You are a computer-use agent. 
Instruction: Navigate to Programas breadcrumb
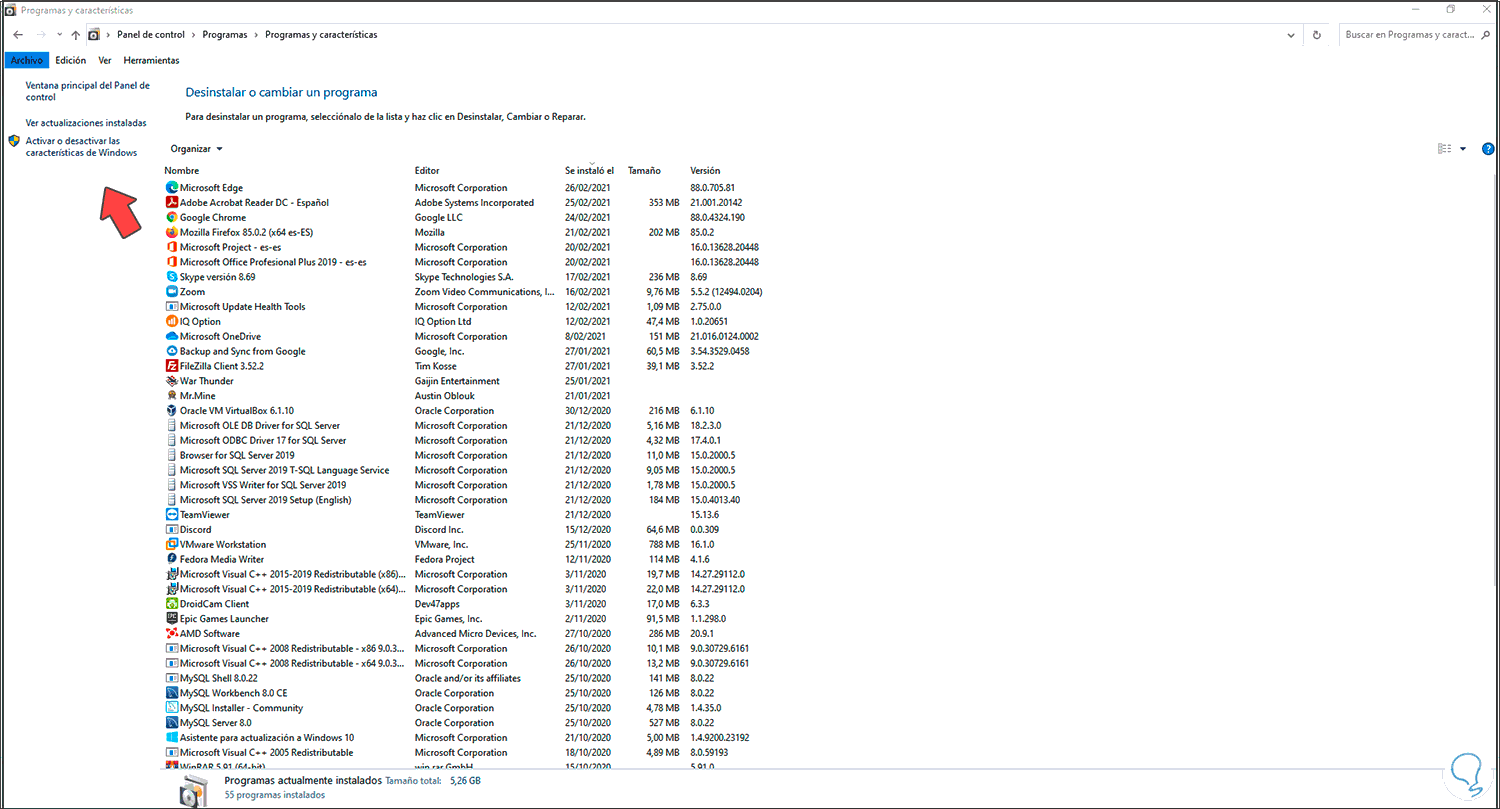tap(225, 35)
